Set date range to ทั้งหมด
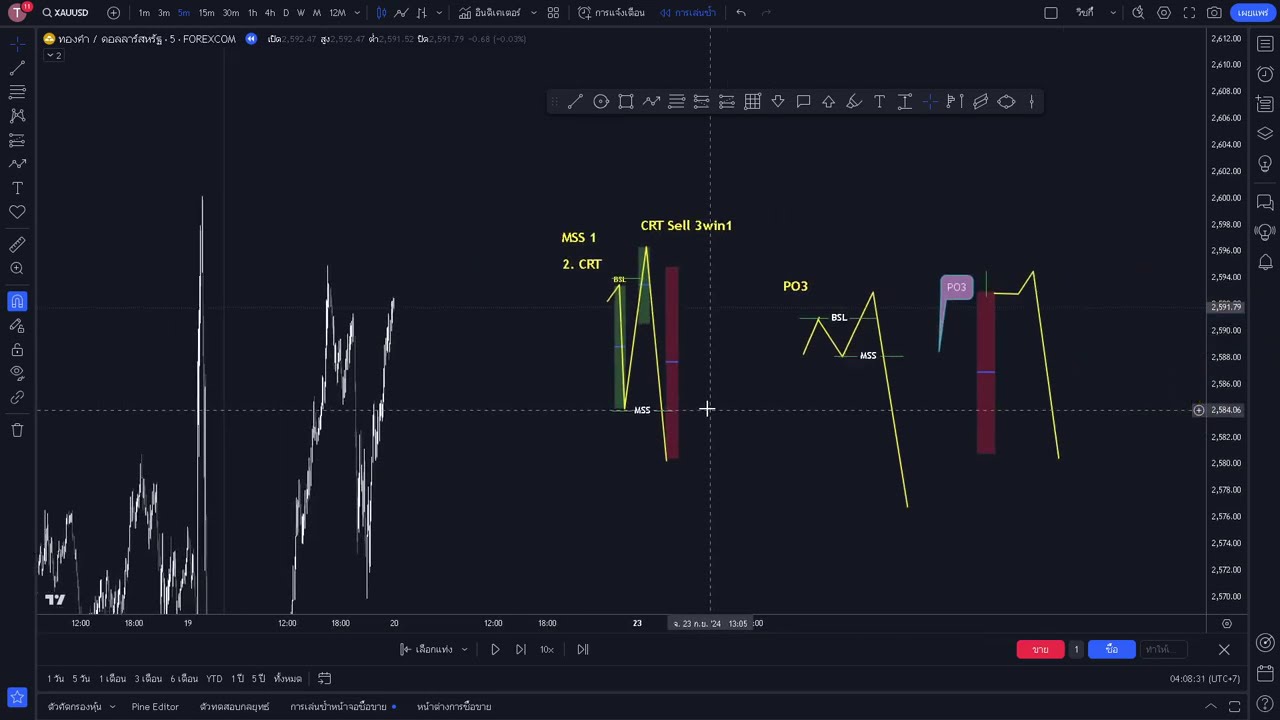 pos(288,679)
